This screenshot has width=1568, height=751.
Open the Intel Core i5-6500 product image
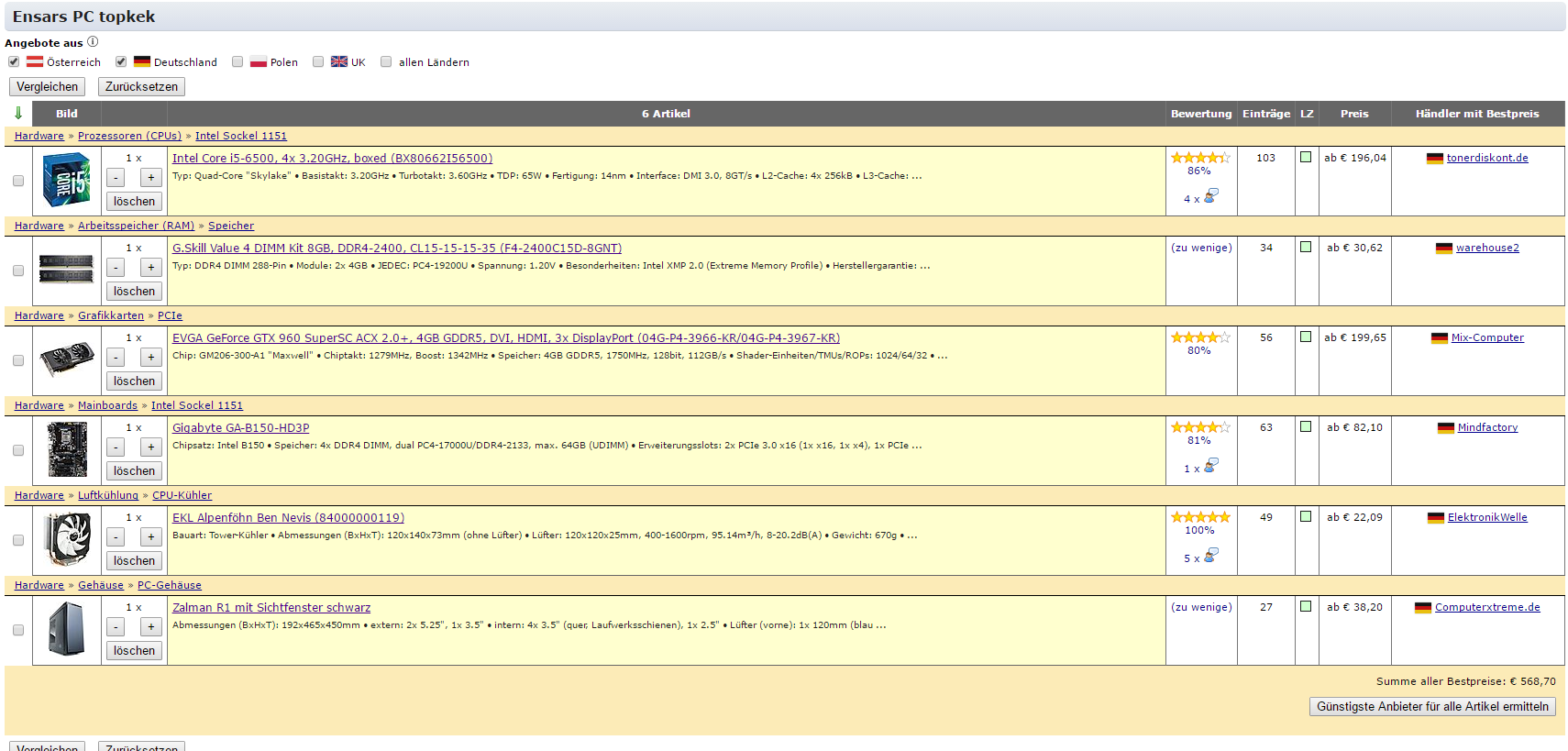(x=67, y=181)
